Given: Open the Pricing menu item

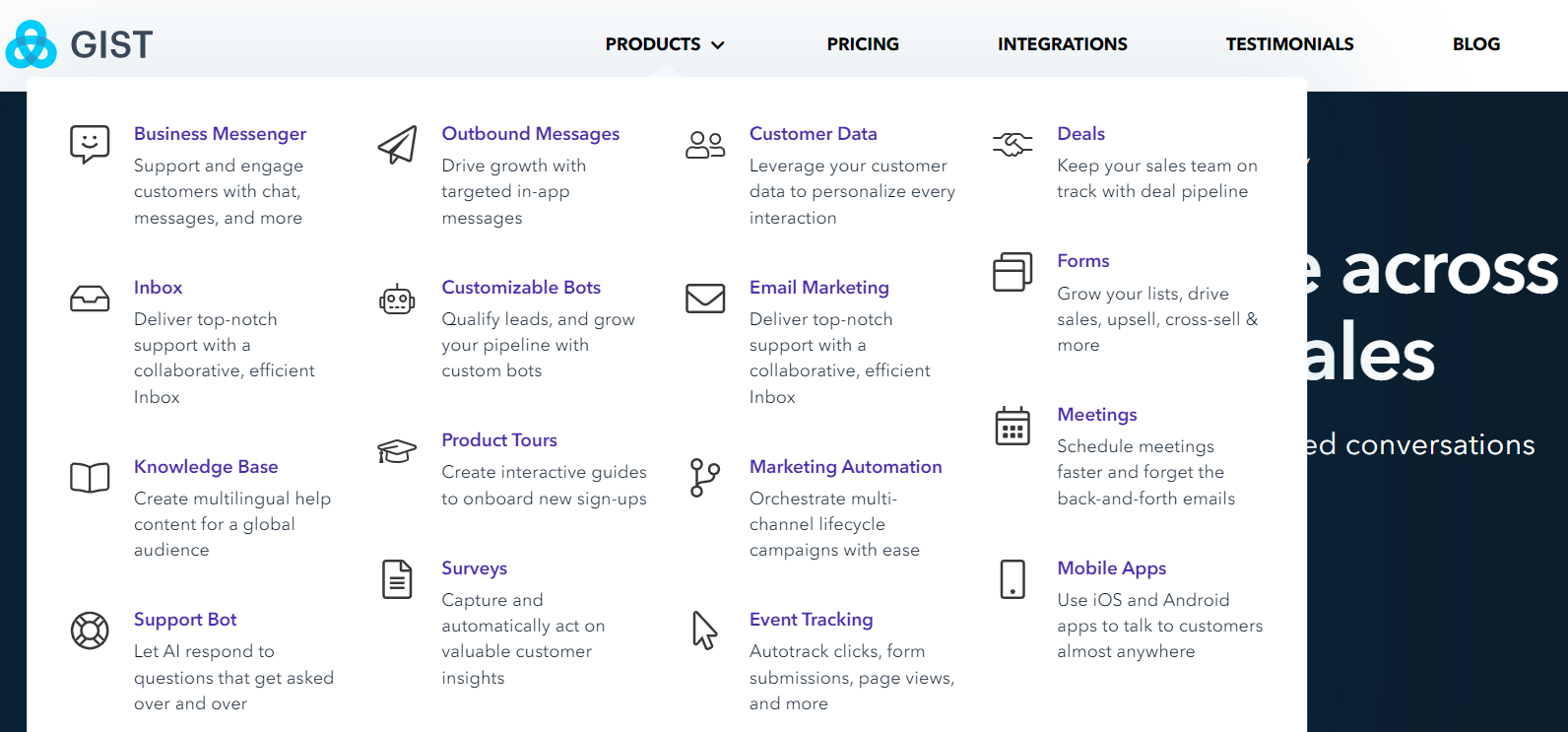Looking at the screenshot, I should pos(863,44).
